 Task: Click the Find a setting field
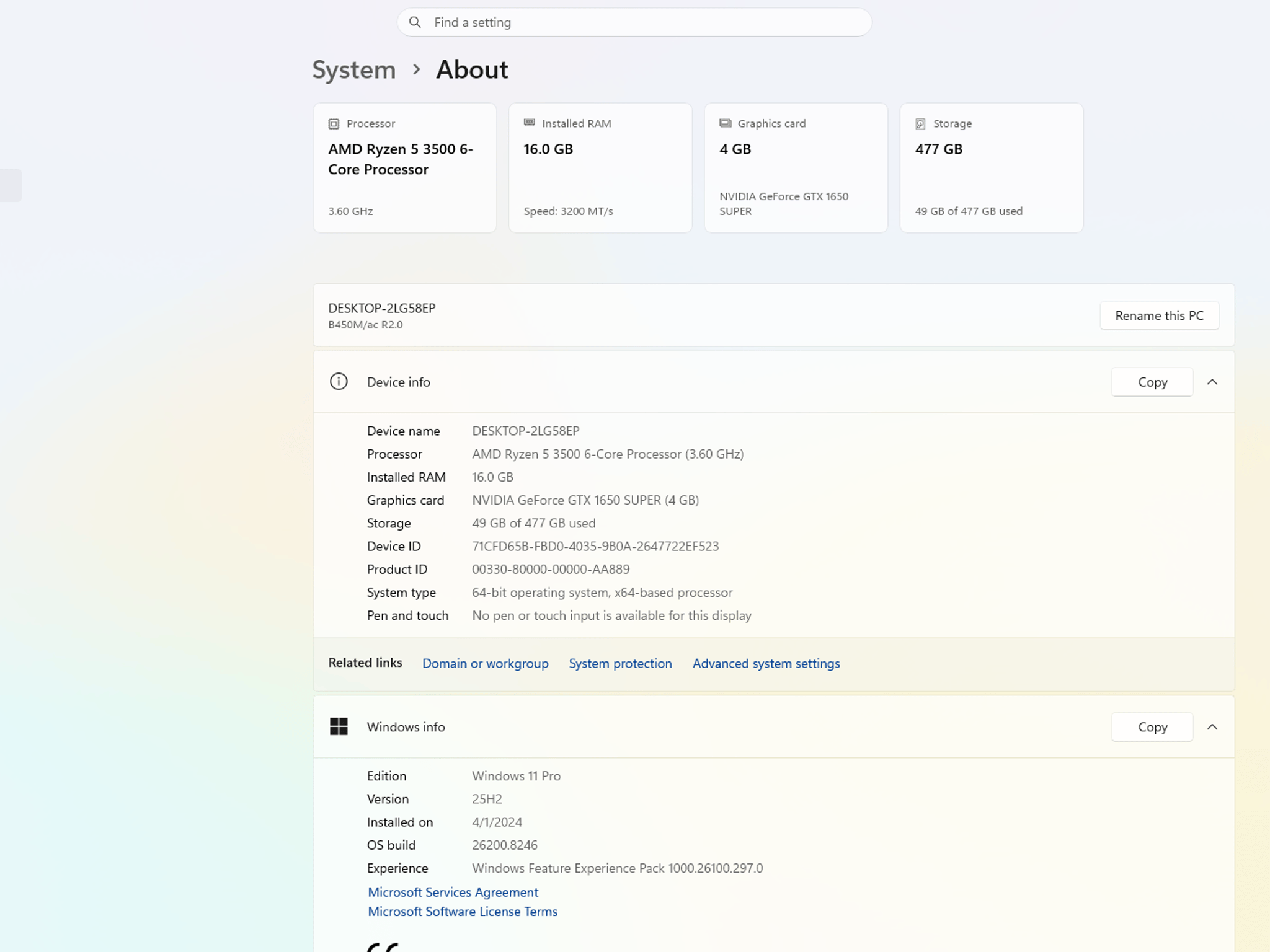point(634,22)
